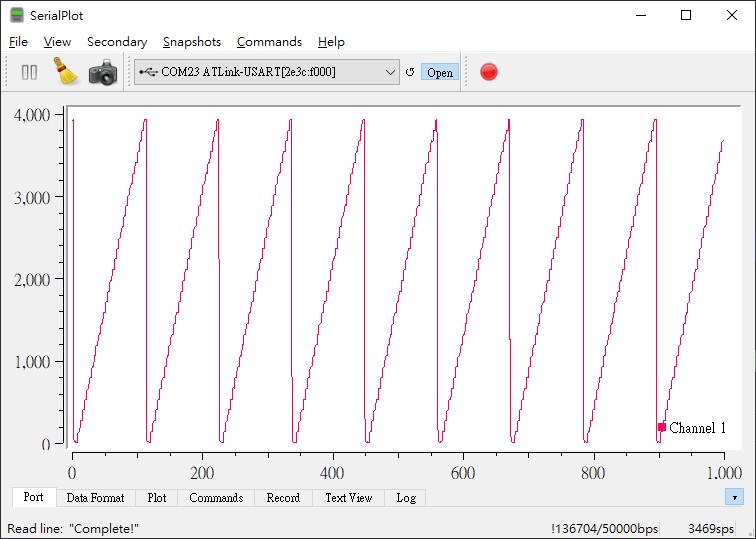Open the View menu
Image resolution: width=756 pixels, height=539 pixels.
(57, 42)
